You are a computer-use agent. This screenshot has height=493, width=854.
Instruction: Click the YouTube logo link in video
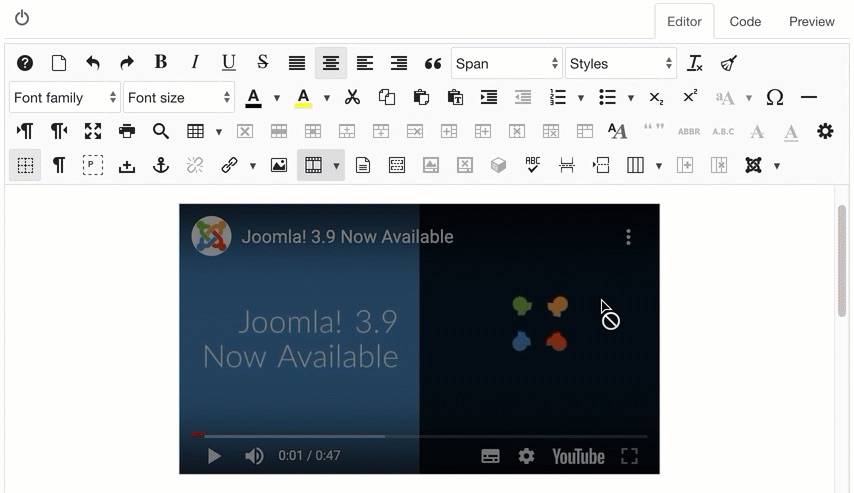pos(578,456)
